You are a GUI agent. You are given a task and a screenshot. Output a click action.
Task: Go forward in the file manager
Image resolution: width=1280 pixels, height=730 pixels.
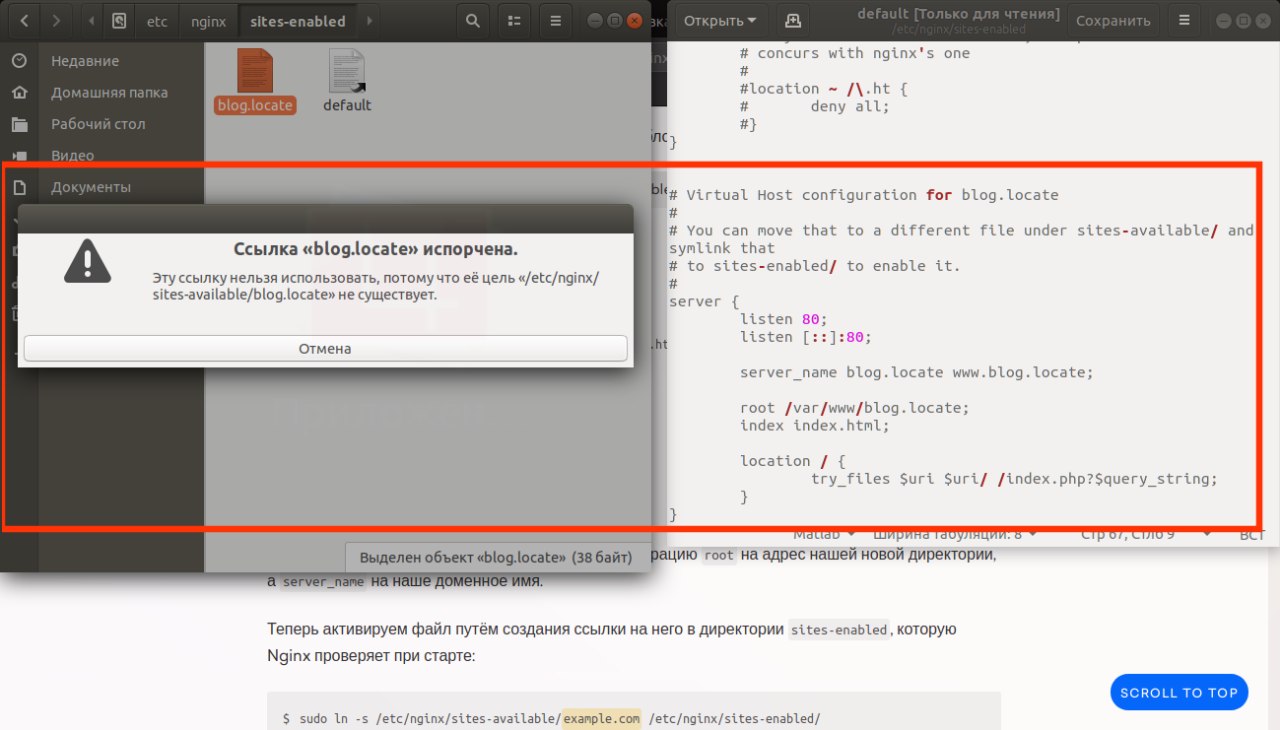[56, 20]
